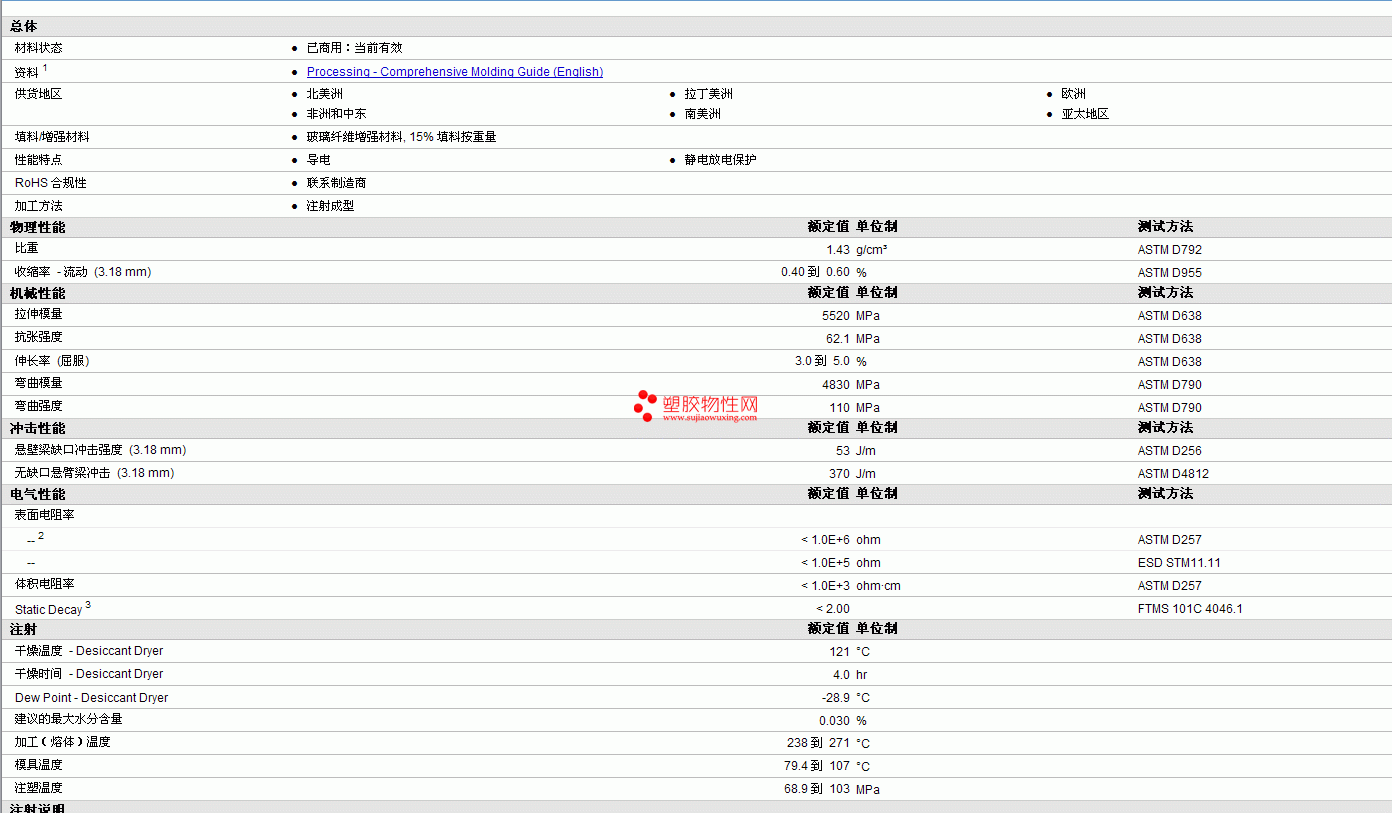Click the 总体 section header
The image size is (1392, 813).
coord(24,26)
